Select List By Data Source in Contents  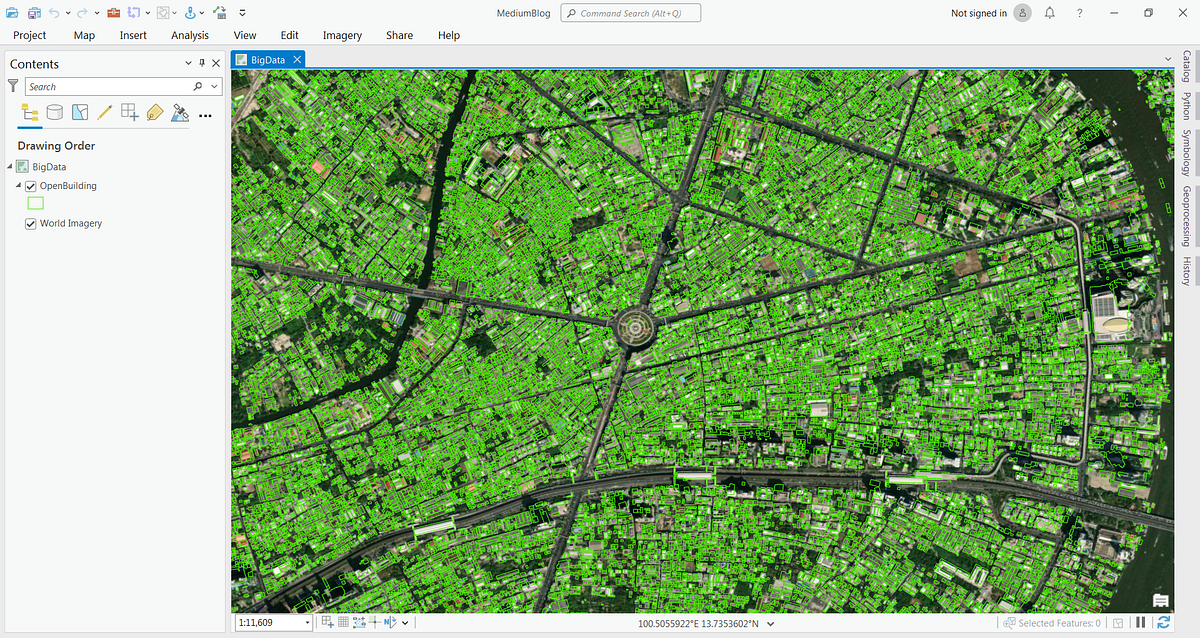(55, 112)
